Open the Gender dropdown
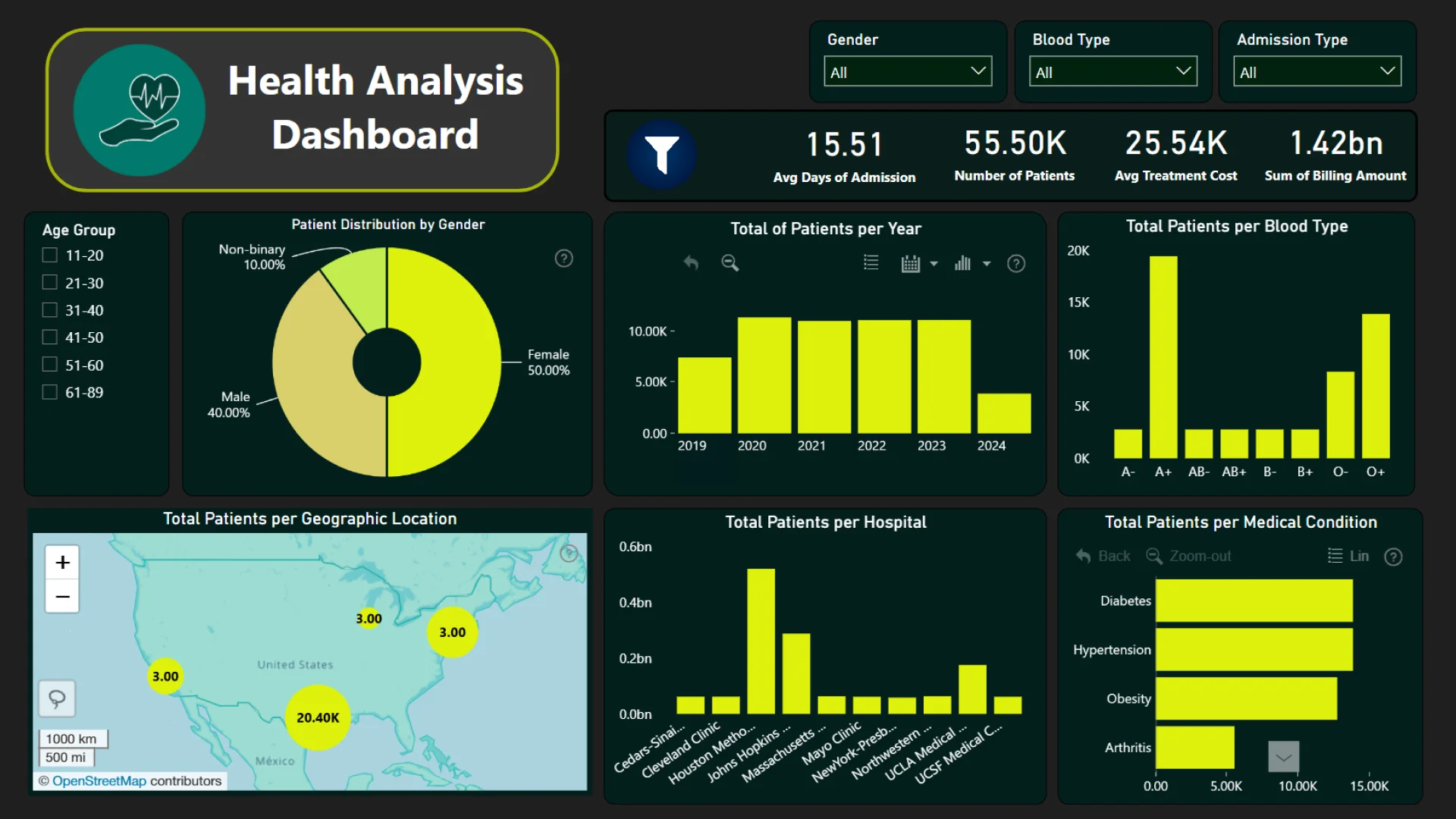Screen dimensions: 1456x819 pyautogui.click(x=908, y=72)
